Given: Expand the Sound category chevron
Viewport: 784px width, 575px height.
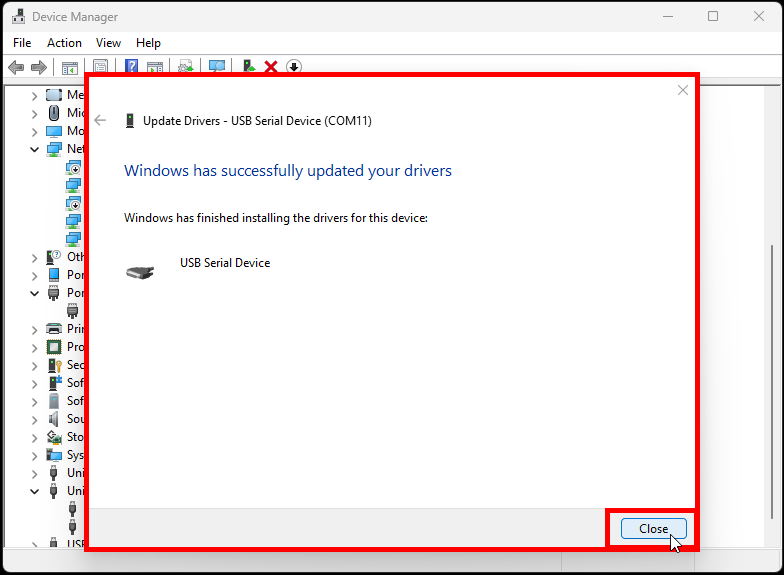Looking at the screenshot, I should [34, 420].
